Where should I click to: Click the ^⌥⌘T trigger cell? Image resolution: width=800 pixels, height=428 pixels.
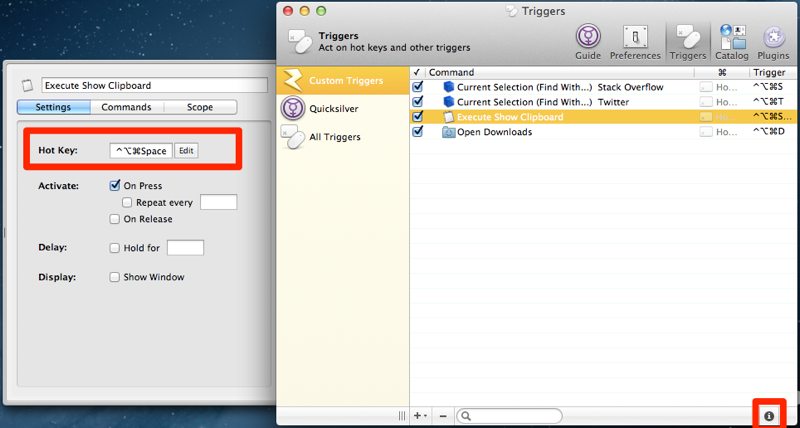(x=768, y=102)
